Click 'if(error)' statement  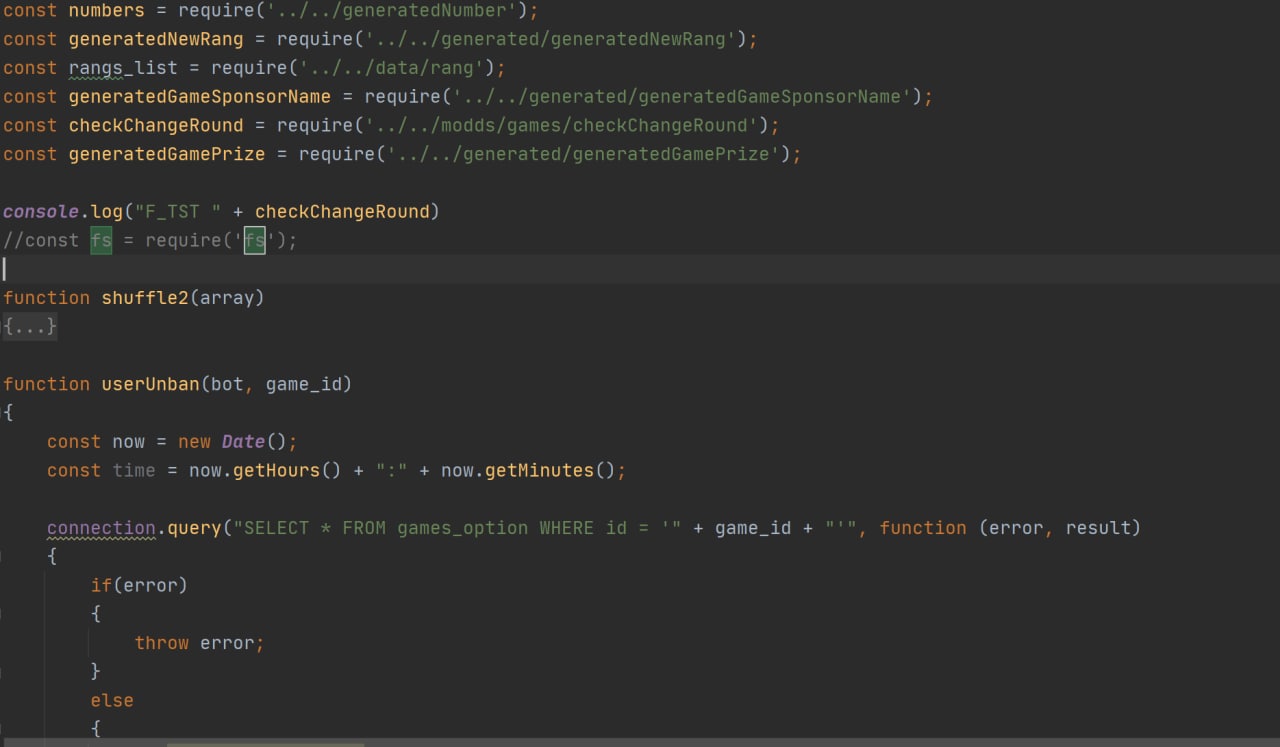coord(139,585)
